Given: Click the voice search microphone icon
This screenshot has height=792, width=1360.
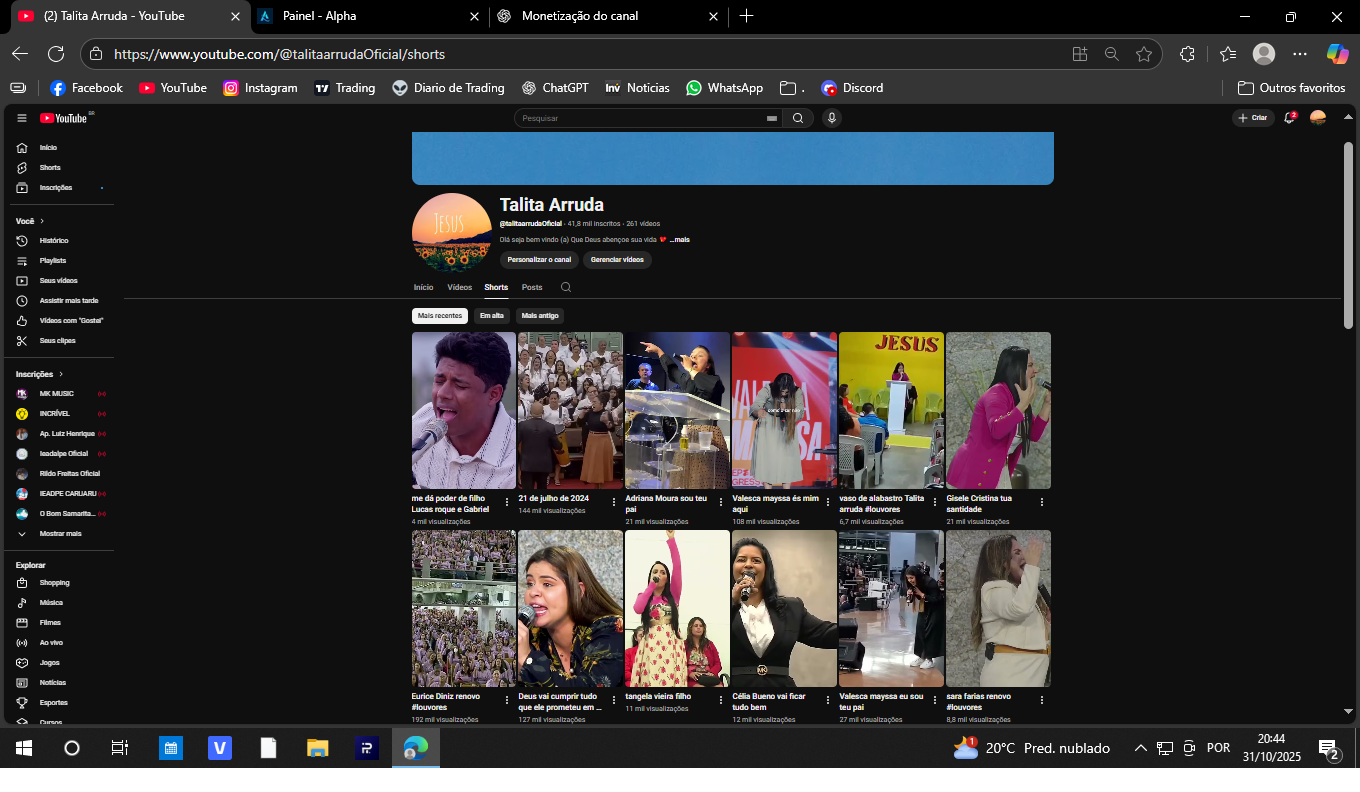Looking at the screenshot, I should [x=831, y=118].
